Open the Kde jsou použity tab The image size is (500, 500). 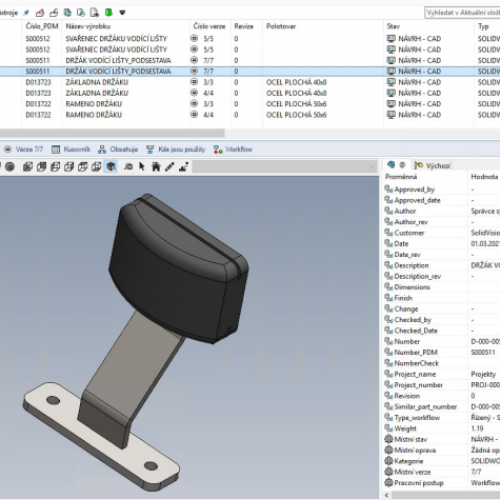click(x=176, y=149)
